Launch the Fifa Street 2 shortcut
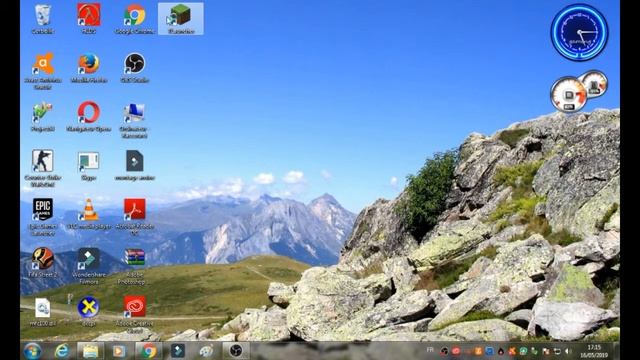The height and width of the screenshot is (360, 640). 42,263
